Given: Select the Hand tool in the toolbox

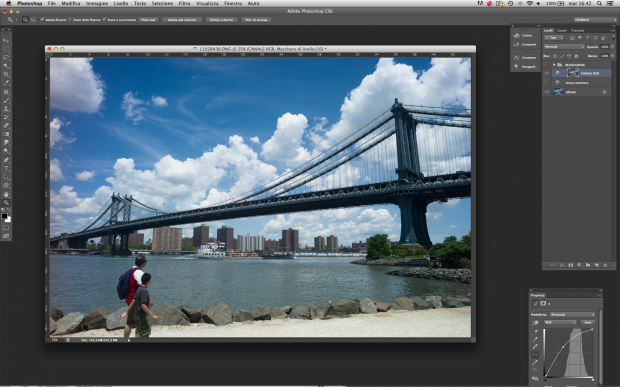Looking at the screenshot, I should coord(6,194).
